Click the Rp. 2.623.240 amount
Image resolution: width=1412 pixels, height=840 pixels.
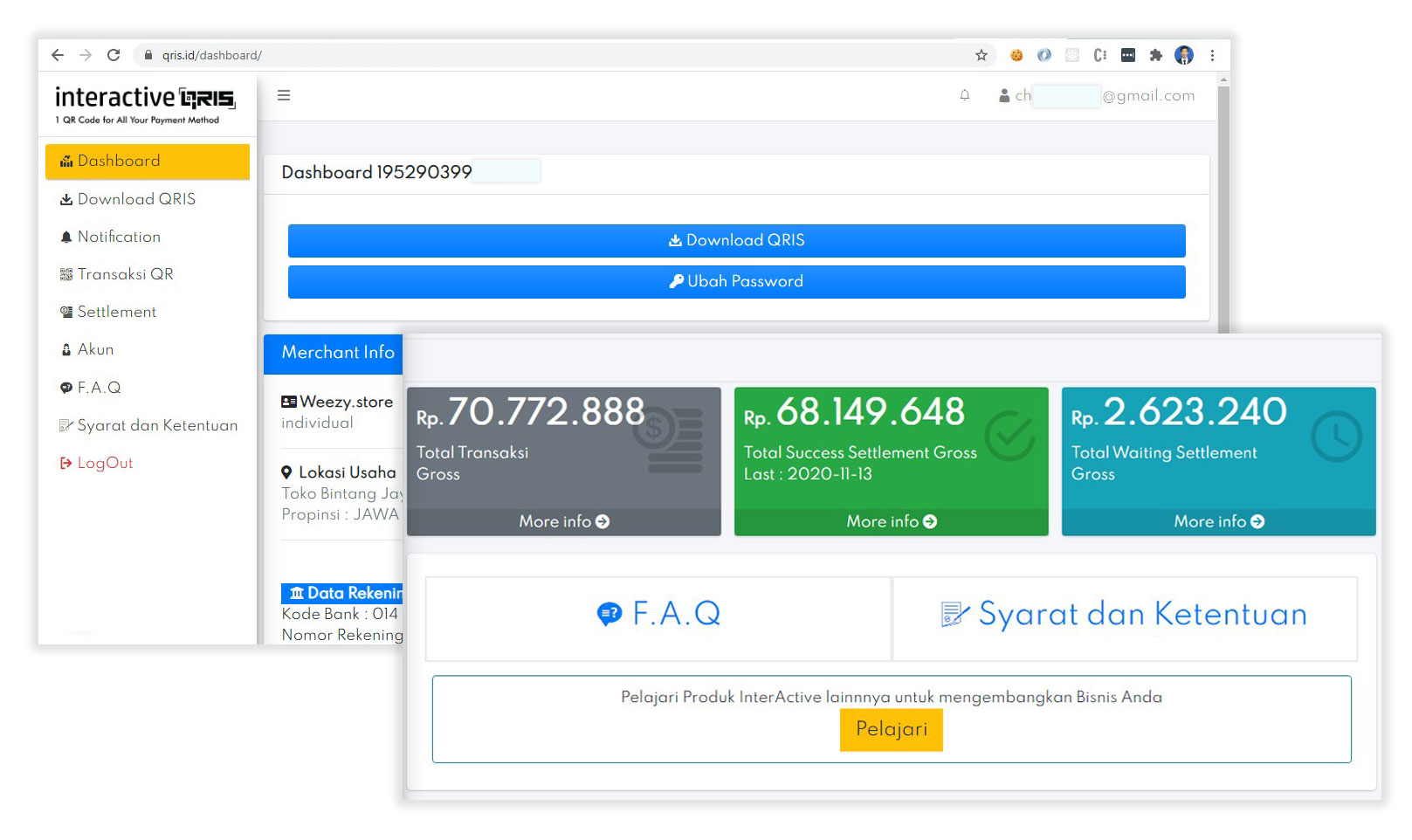[1179, 412]
